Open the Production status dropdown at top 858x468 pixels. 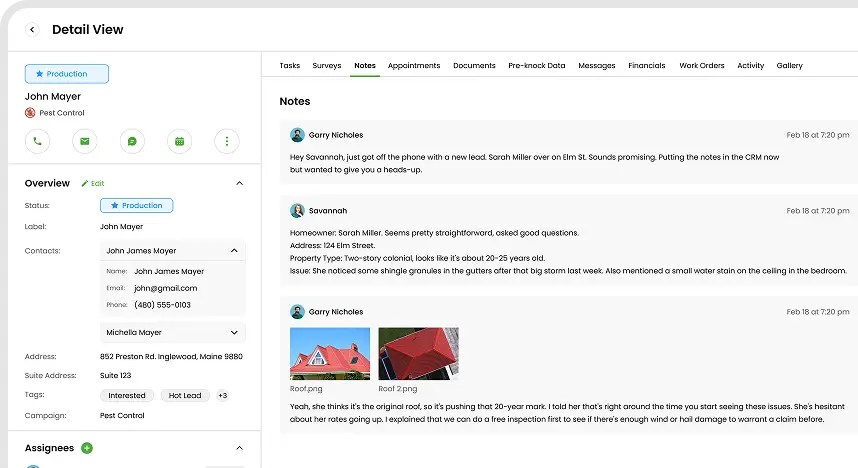[x=67, y=74]
